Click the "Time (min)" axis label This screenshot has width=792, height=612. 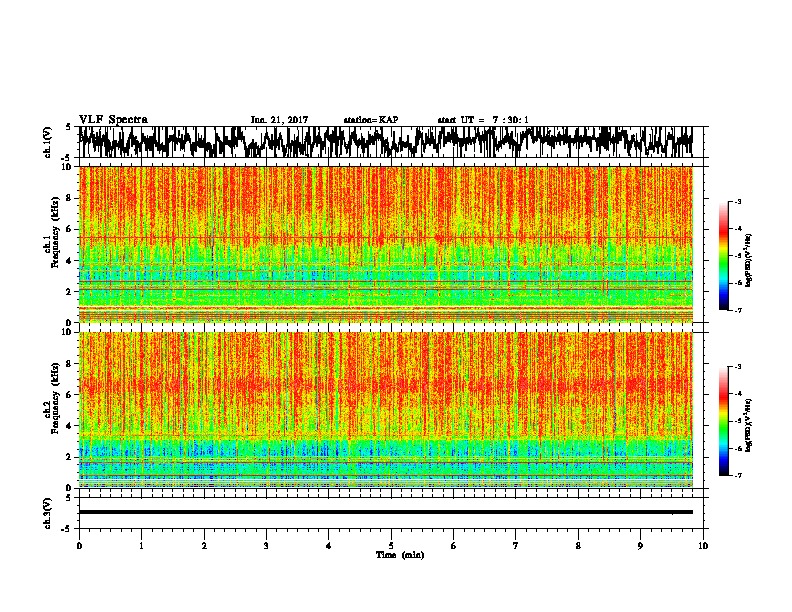pyautogui.click(x=400, y=555)
